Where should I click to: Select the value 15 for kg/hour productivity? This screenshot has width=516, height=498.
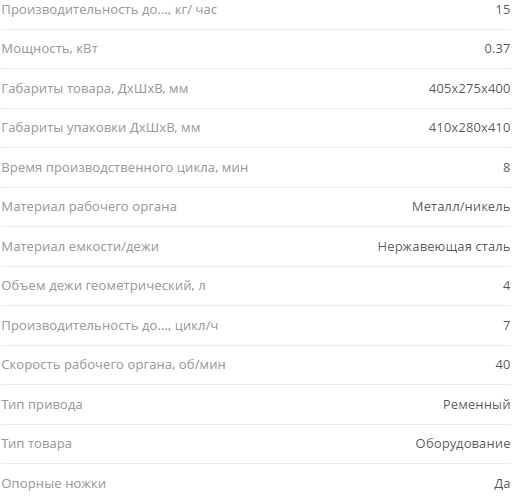point(503,10)
